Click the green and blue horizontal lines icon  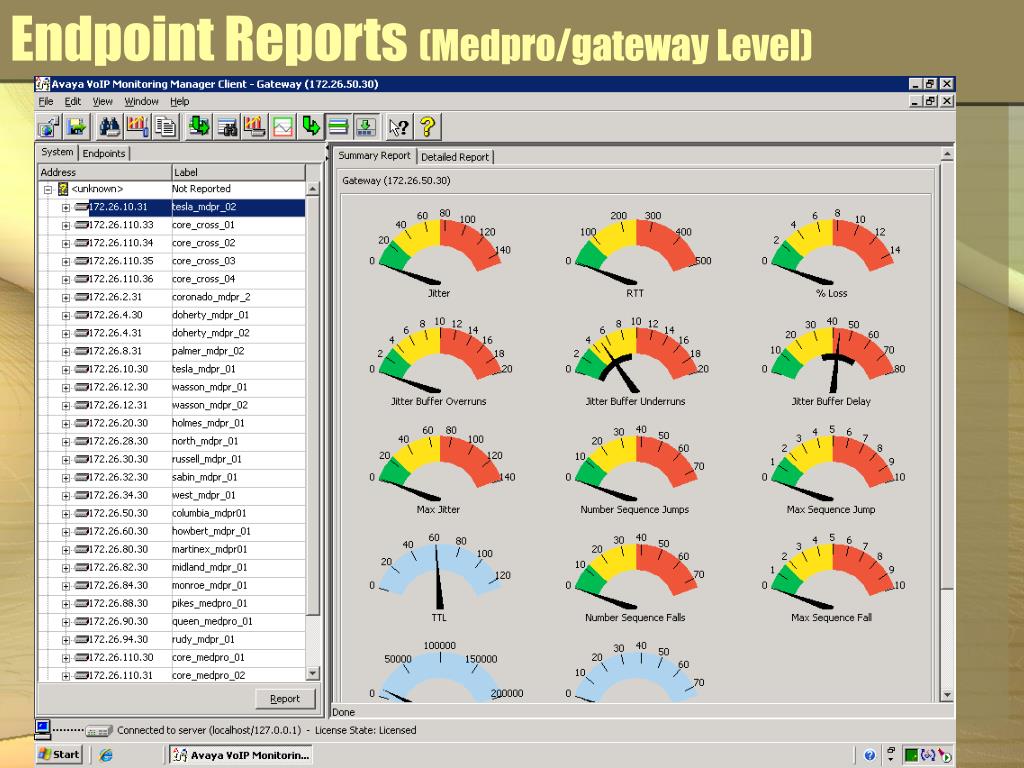338,127
